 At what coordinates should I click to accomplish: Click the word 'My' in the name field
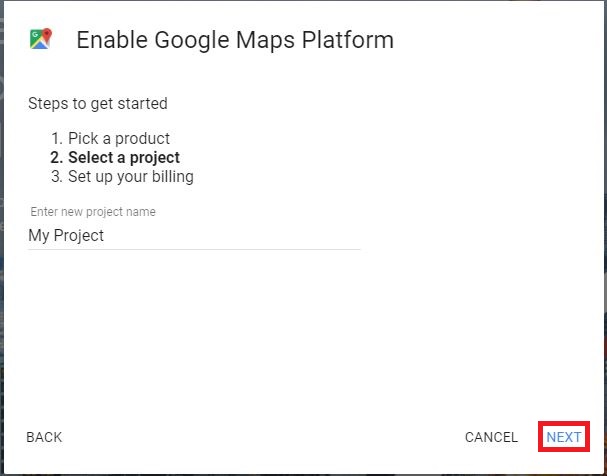pyautogui.click(x=39, y=236)
